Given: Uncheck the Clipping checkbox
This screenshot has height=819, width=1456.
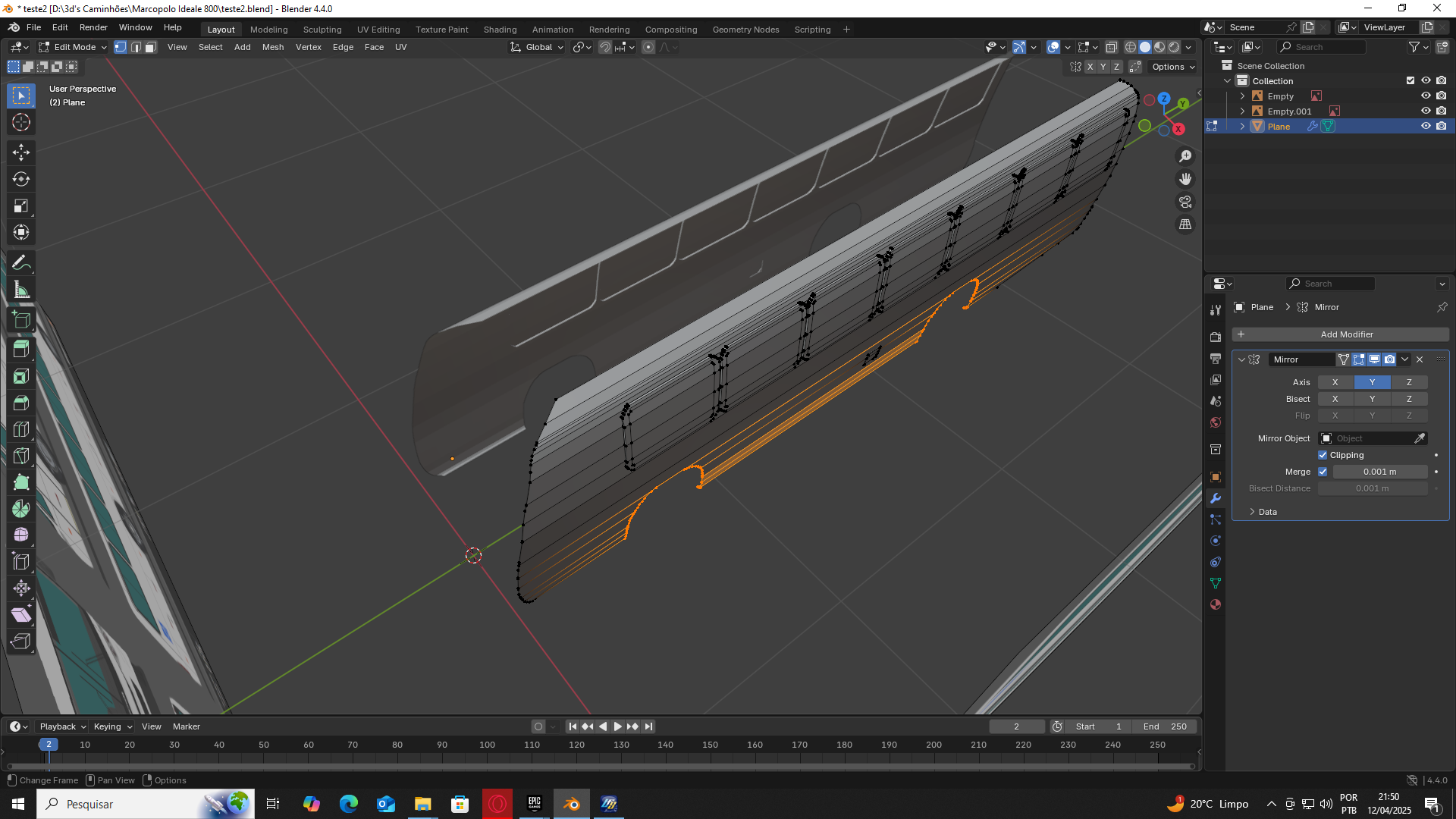Looking at the screenshot, I should (1323, 455).
